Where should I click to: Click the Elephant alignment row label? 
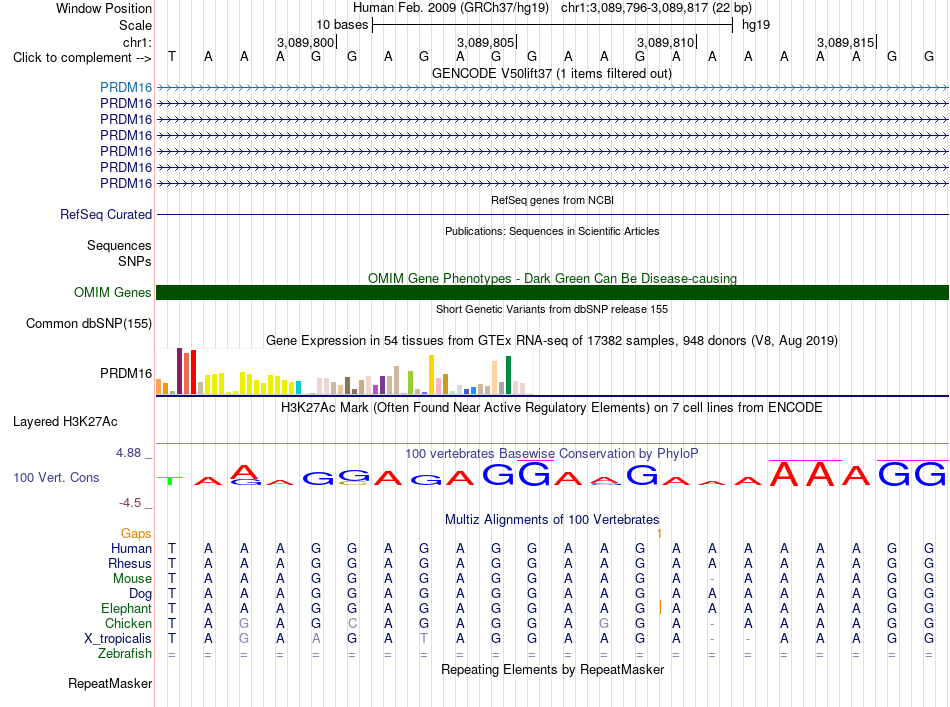(x=126, y=608)
